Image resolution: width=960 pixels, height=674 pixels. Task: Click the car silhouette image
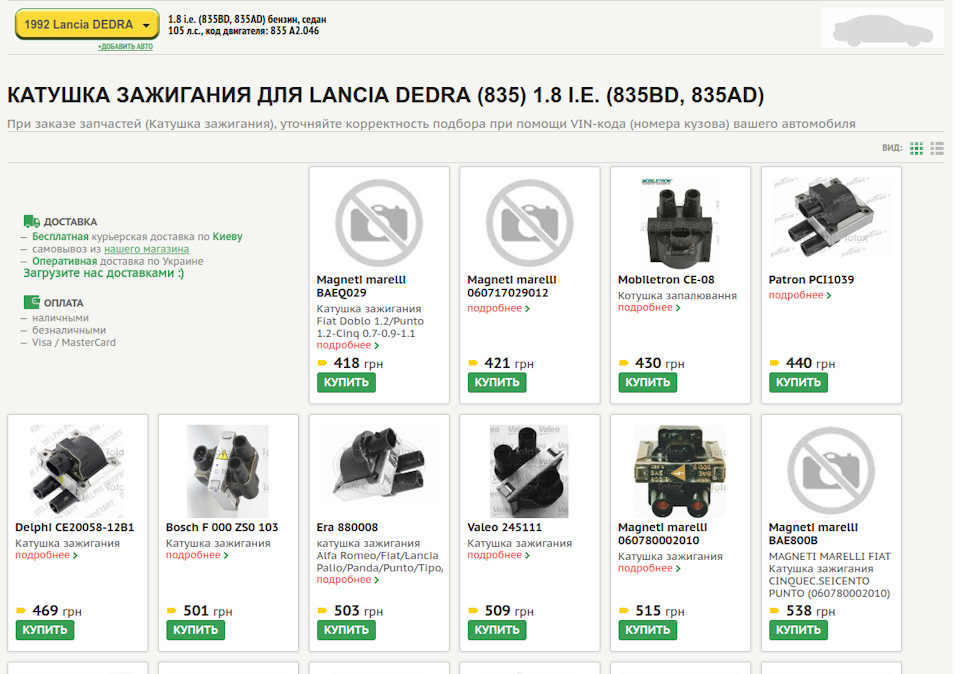pos(882,28)
